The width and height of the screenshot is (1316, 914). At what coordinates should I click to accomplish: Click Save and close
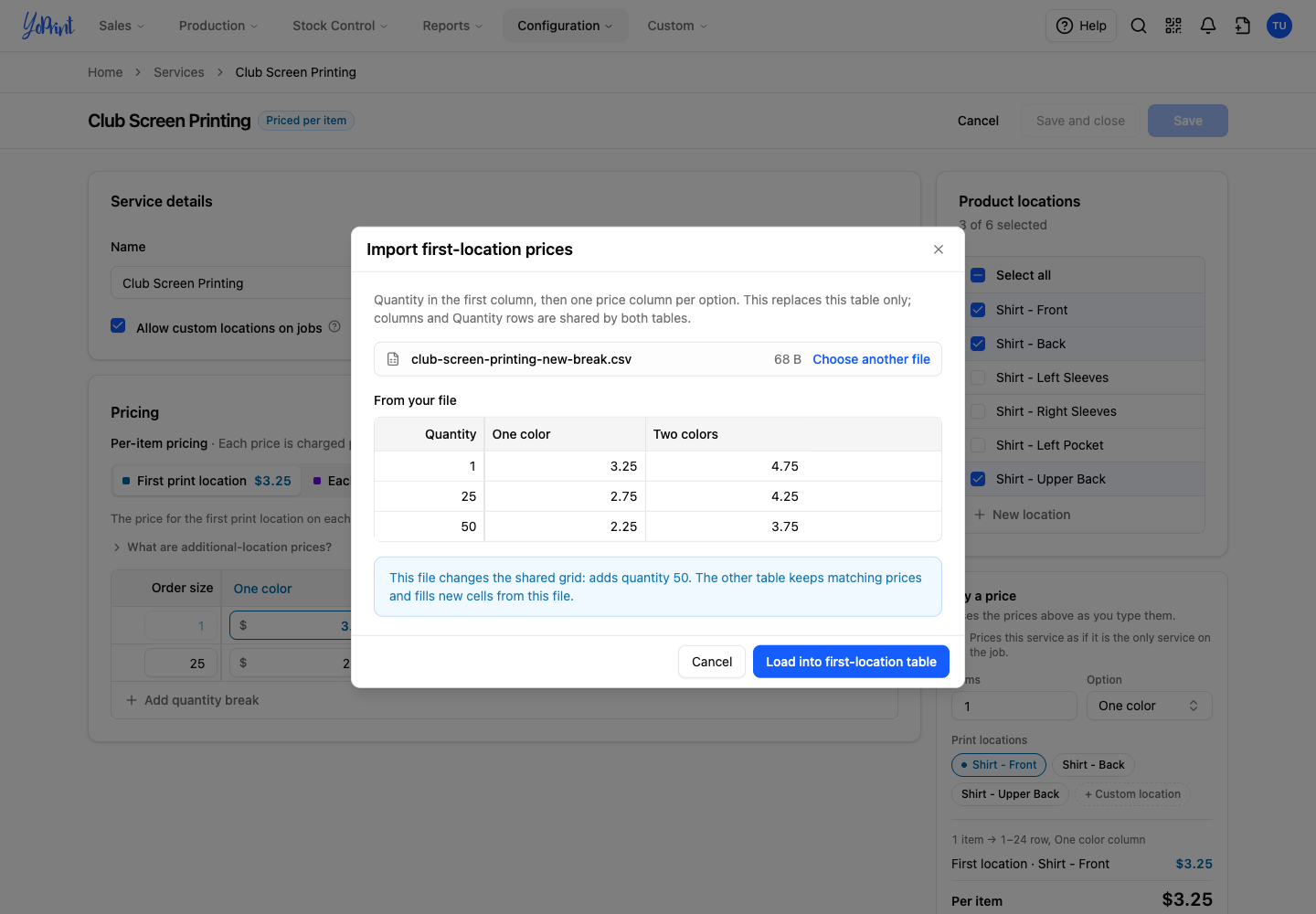coord(1080,121)
